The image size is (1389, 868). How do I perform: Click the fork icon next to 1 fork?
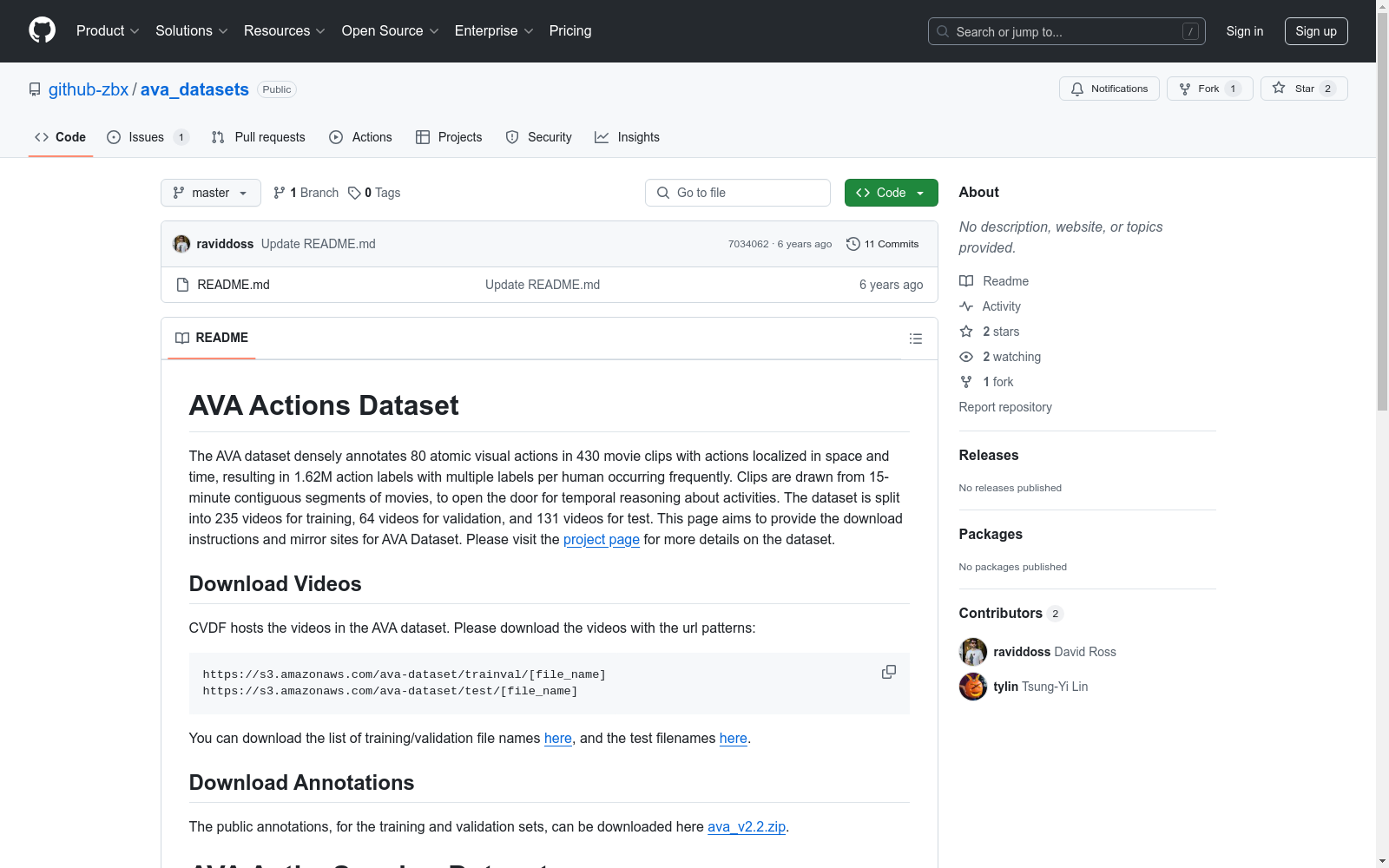pos(966,382)
